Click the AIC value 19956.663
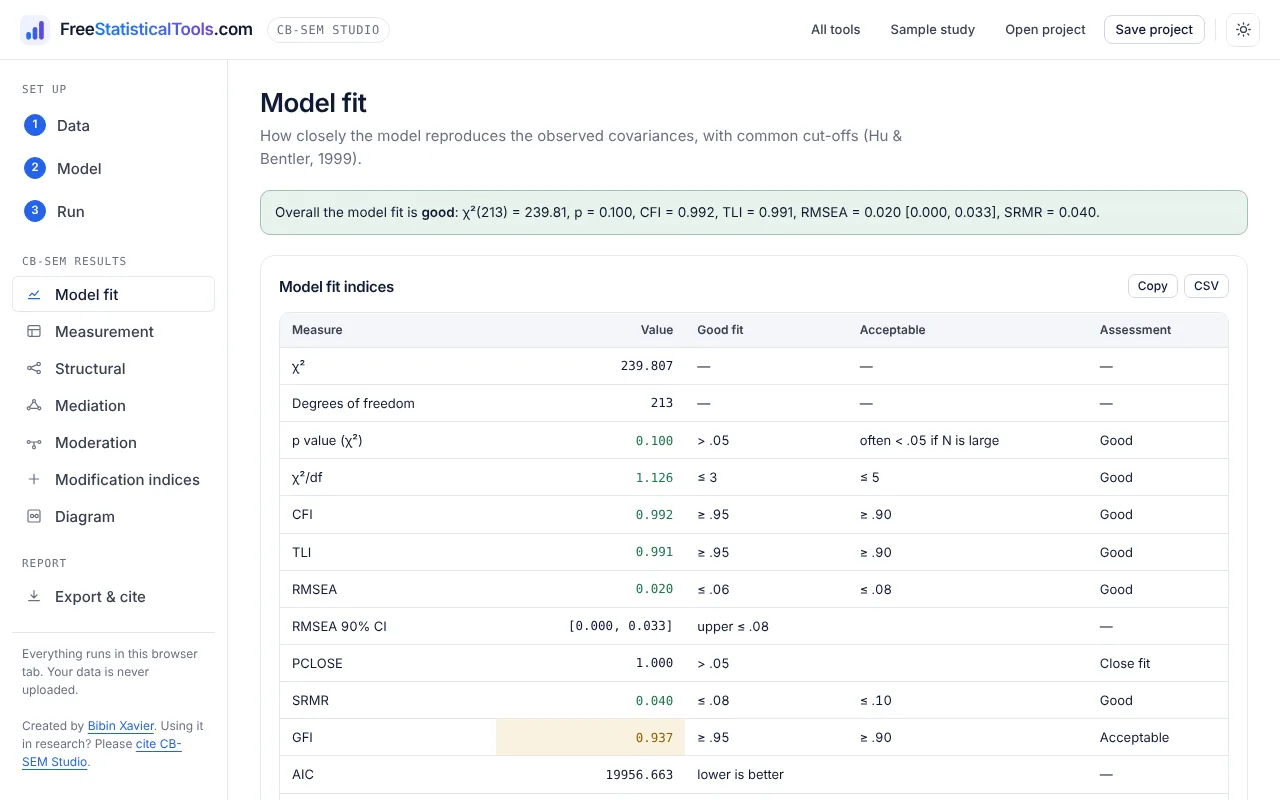This screenshot has width=1280, height=800. [639, 775]
